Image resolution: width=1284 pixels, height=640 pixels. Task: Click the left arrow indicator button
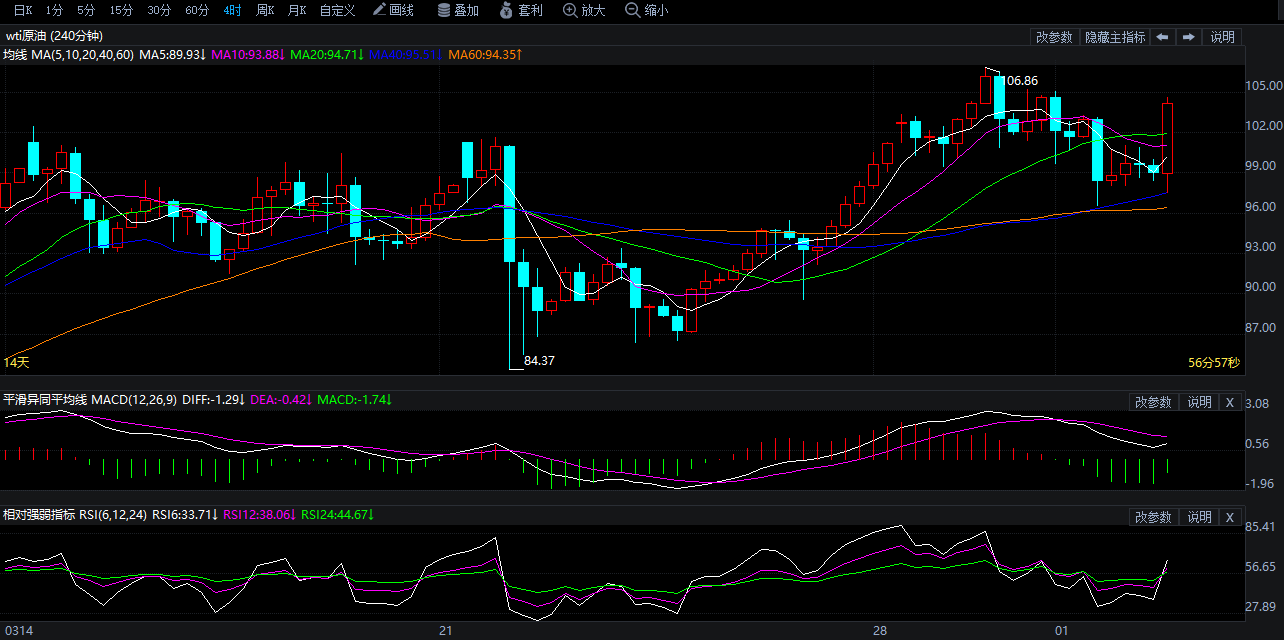coord(1162,37)
